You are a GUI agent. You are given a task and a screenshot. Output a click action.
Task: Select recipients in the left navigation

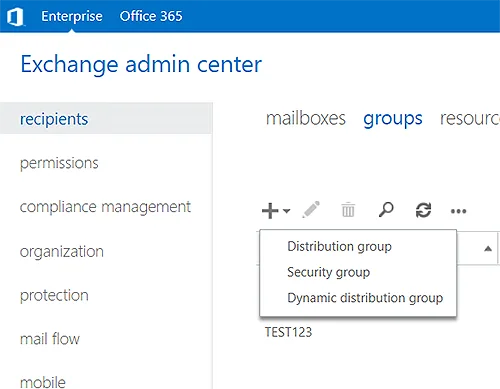[106, 119]
